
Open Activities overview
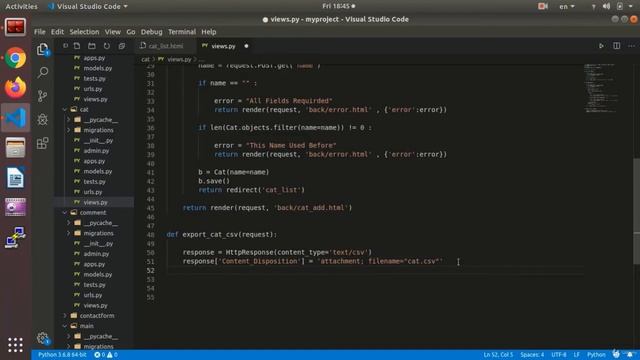(21, 7)
